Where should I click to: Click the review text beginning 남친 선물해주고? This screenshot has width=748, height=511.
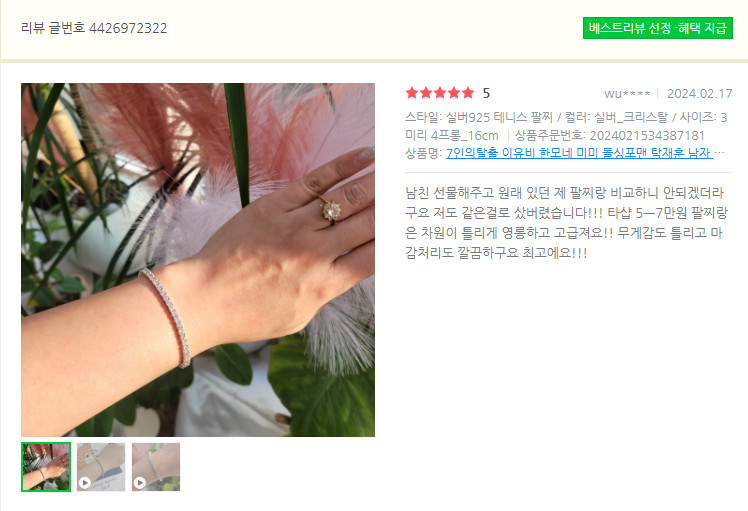pyautogui.click(x=565, y=222)
